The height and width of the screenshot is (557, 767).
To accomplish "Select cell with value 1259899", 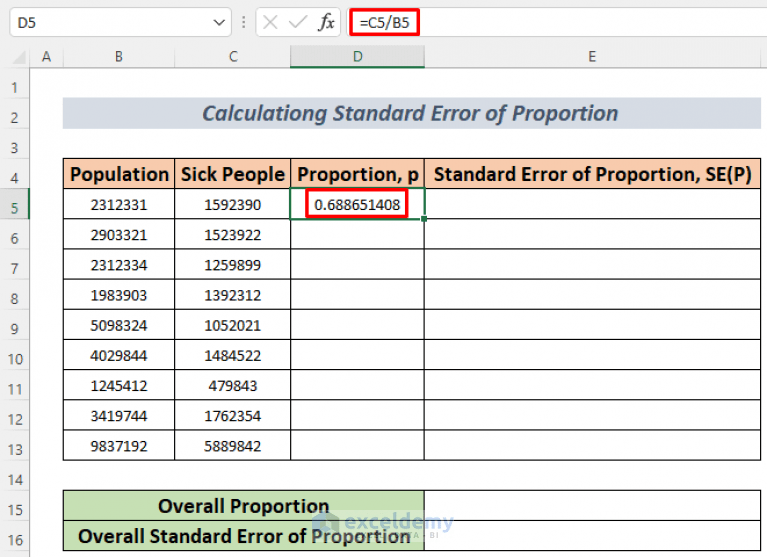I will pos(233,265).
